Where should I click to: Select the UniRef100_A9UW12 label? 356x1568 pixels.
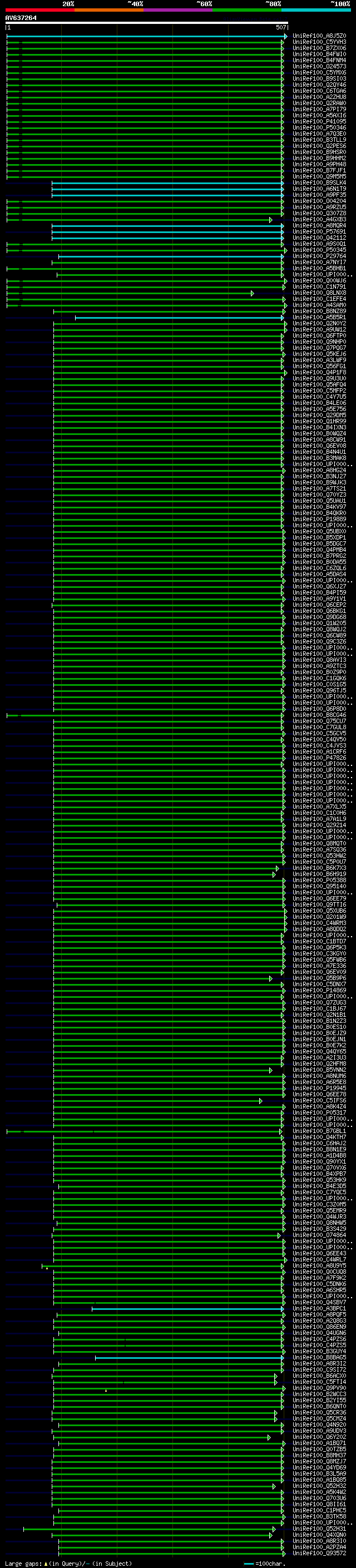tap(319, 329)
